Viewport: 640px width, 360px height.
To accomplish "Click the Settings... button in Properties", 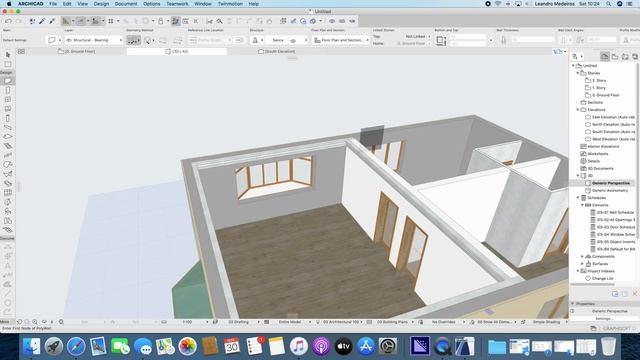I will tap(603, 318).
